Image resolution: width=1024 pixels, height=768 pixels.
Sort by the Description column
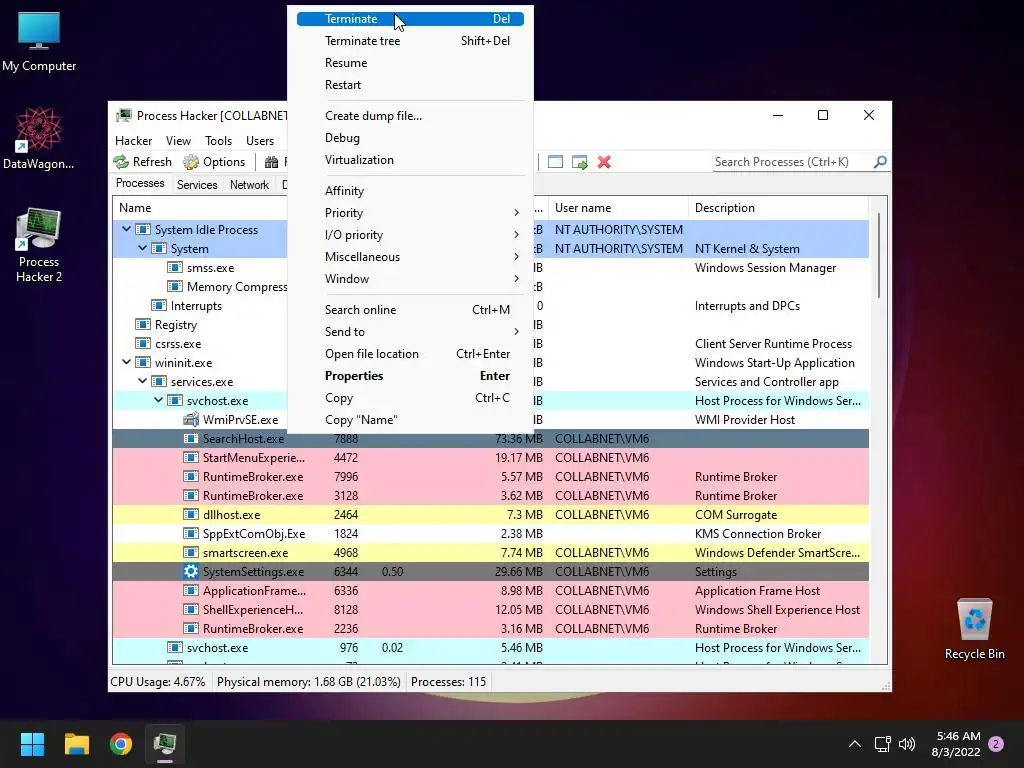click(778, 208)
